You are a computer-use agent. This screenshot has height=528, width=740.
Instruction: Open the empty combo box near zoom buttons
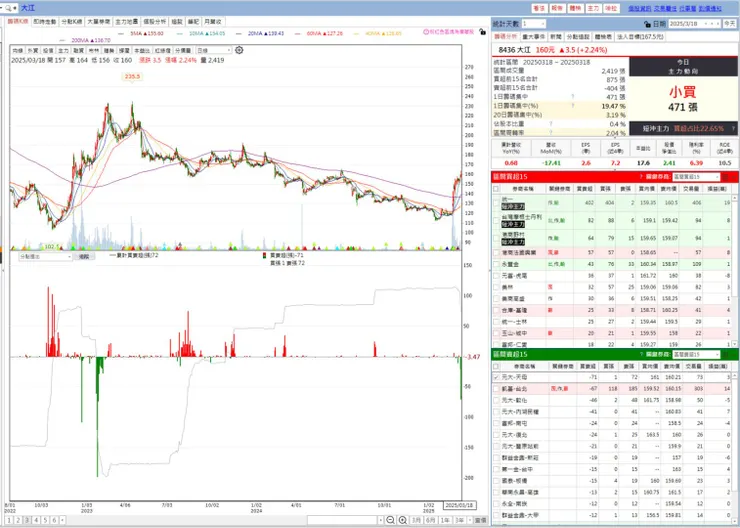pos(345,520)
